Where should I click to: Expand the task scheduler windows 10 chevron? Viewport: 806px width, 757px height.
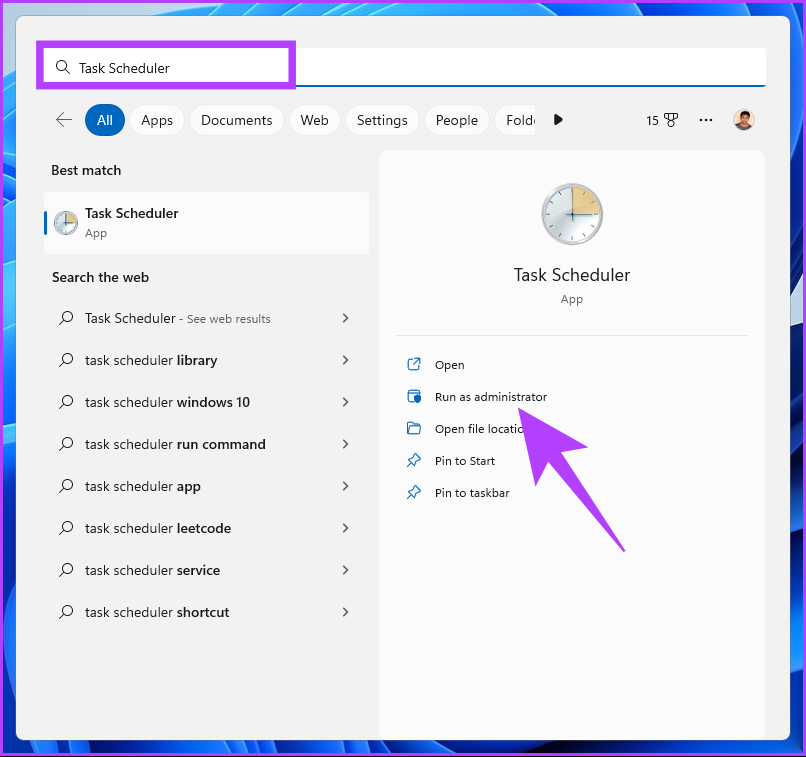(345, 402)
